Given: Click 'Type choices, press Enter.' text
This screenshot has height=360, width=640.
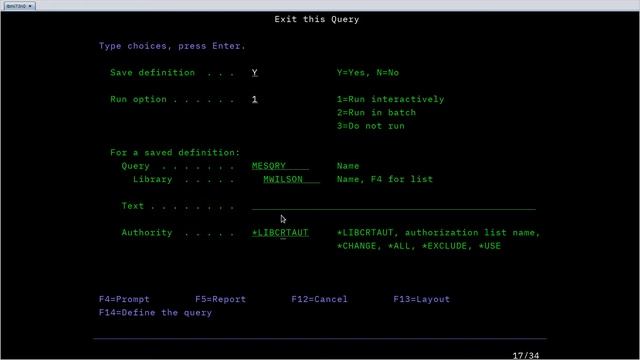Looking at the screenshot, I should 172,46.
